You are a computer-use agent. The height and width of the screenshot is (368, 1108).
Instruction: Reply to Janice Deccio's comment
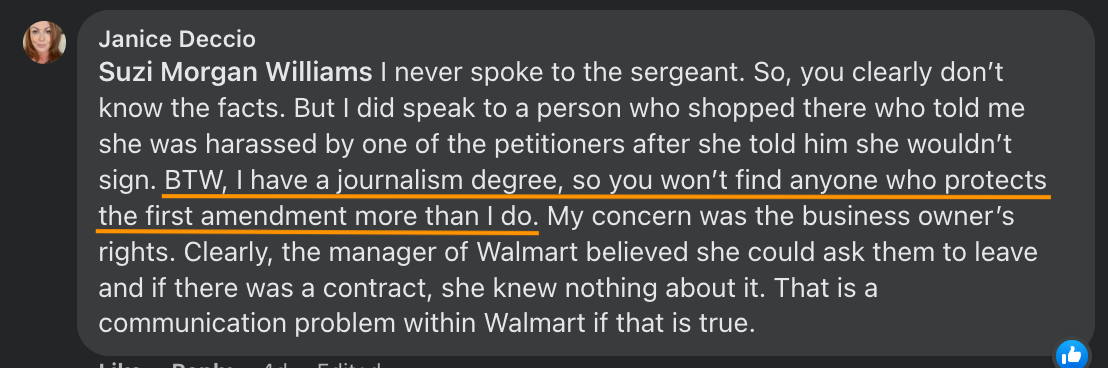pyautogui.click(x=202, y=364)
